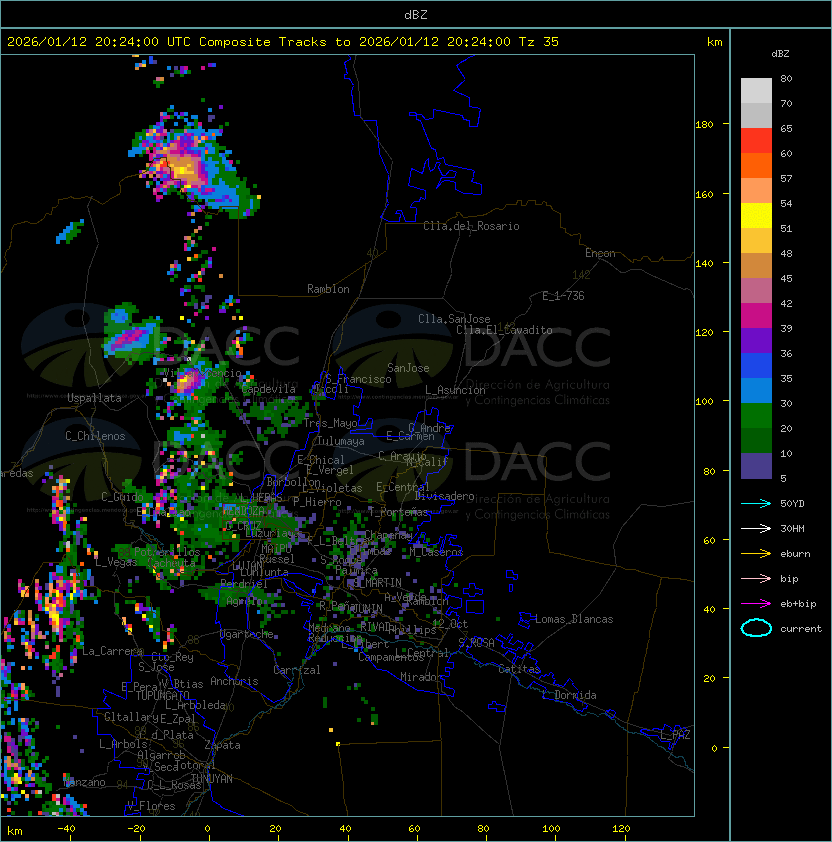832x842 pixels.
Task: Click the light gray swatch below 80
Action: click(756, 91)
